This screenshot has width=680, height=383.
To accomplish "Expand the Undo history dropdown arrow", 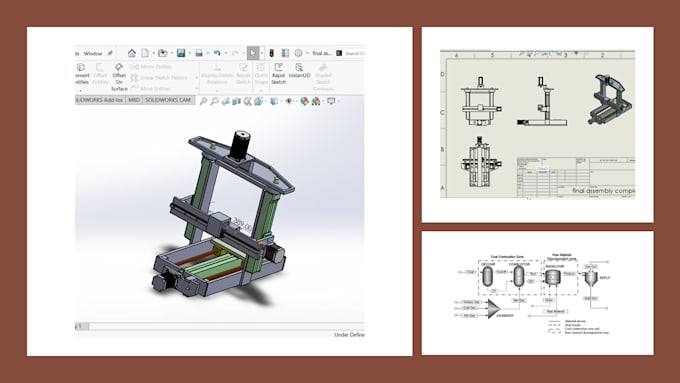I will 226,54.
